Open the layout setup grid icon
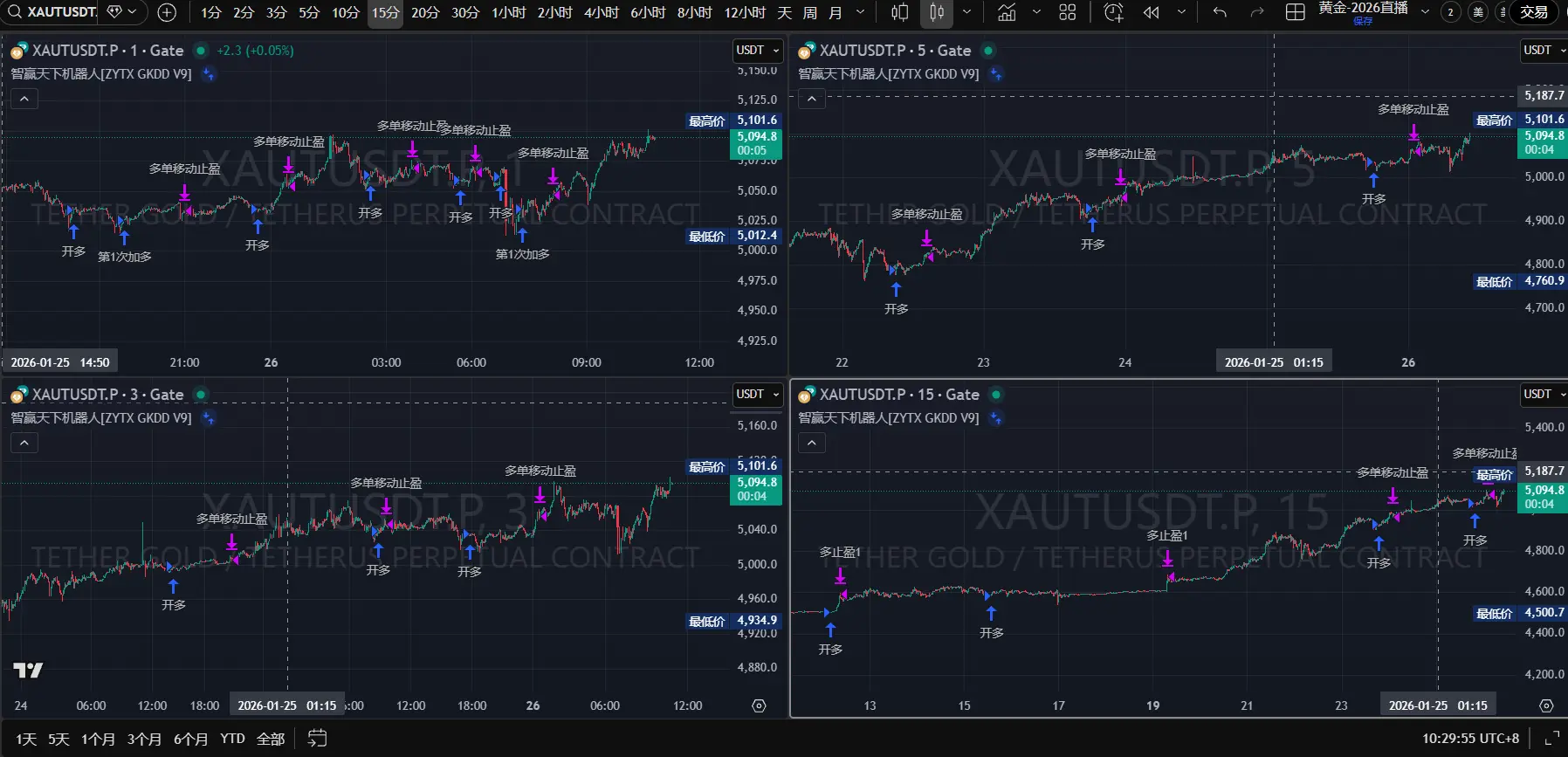The image size is (1568, 757). tap(1296, 12)
